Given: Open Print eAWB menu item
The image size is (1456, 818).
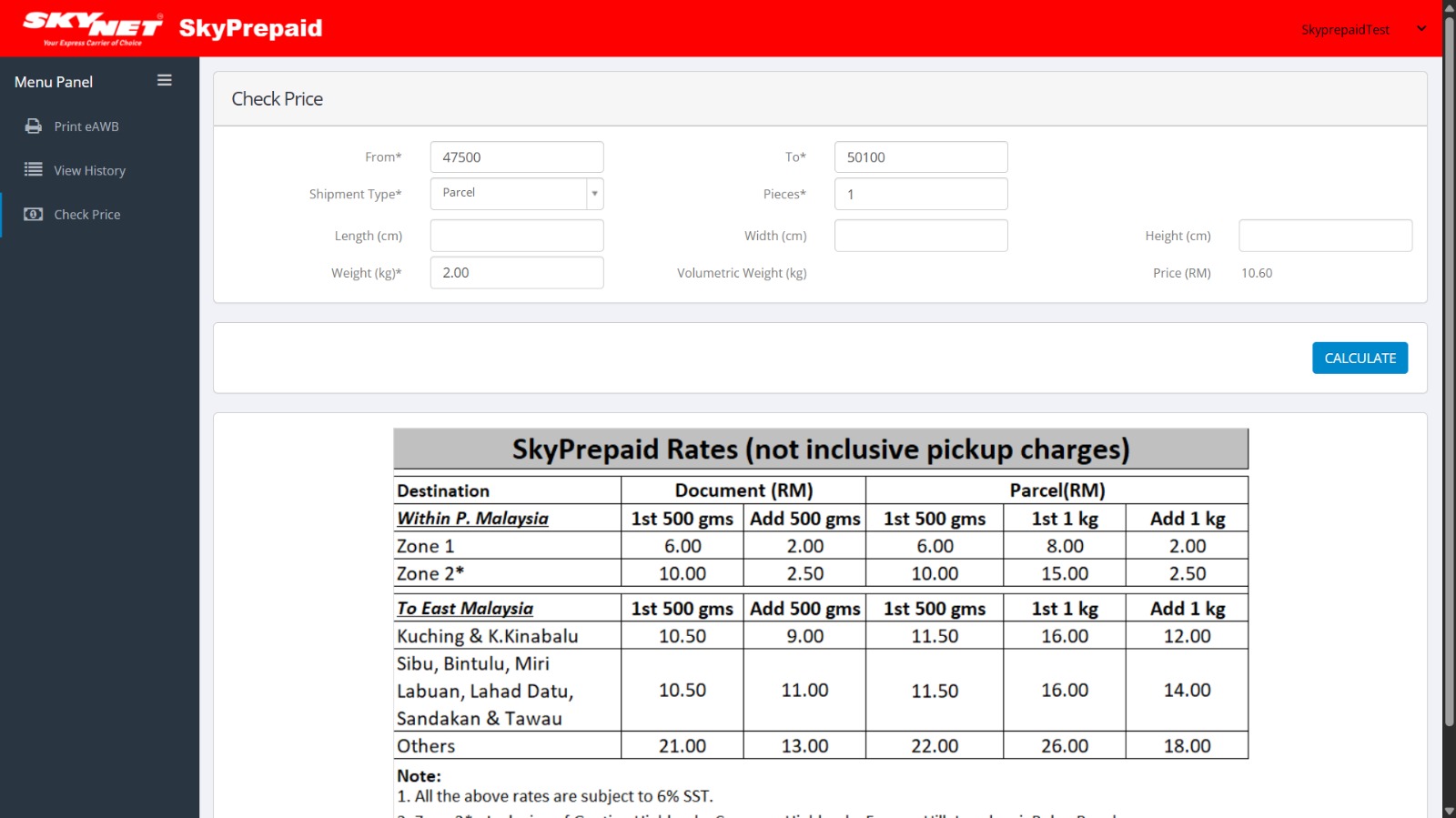Looking at the screenshot, I should tap(86, 126).
